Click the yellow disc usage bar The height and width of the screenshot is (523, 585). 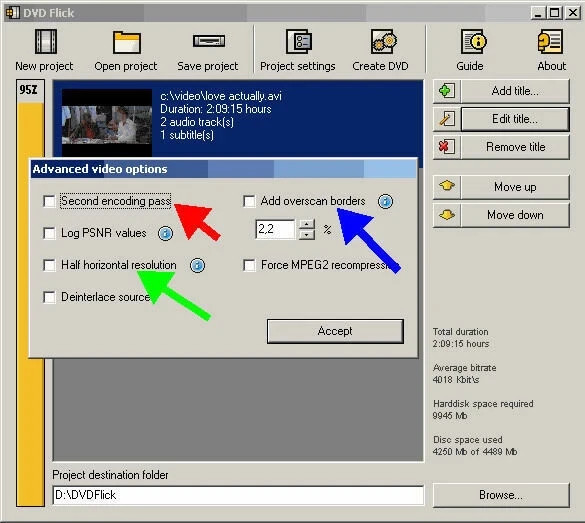click(30, 304)
